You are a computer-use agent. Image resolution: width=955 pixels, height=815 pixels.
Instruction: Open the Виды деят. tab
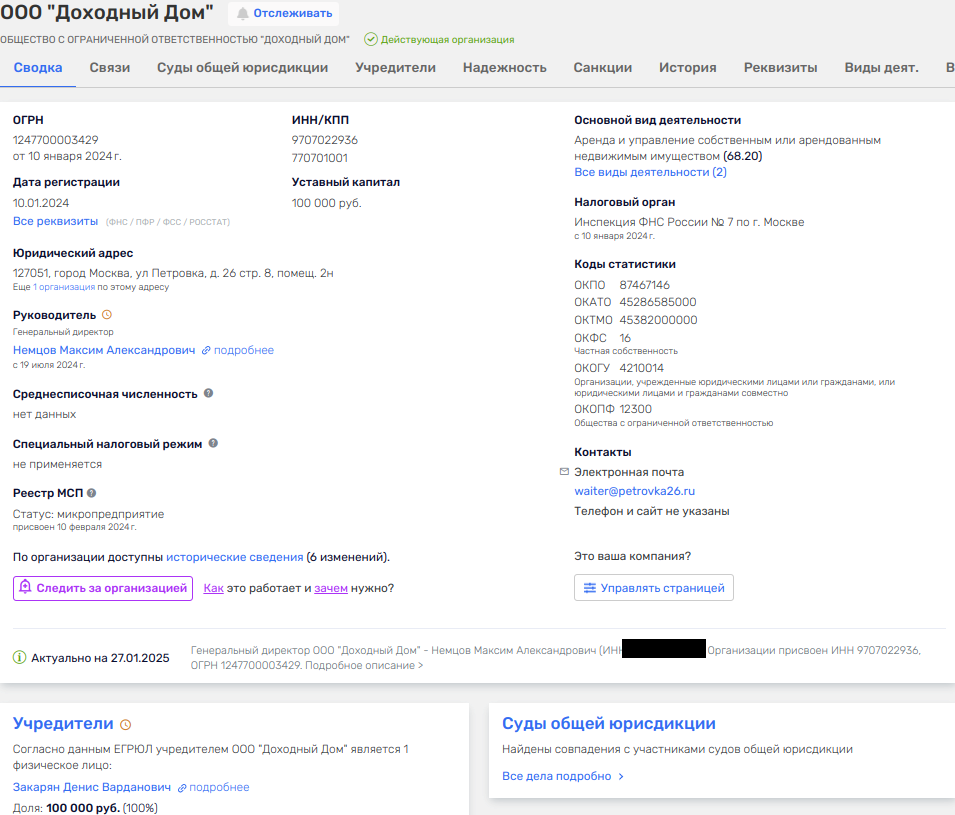pos(881,68)
